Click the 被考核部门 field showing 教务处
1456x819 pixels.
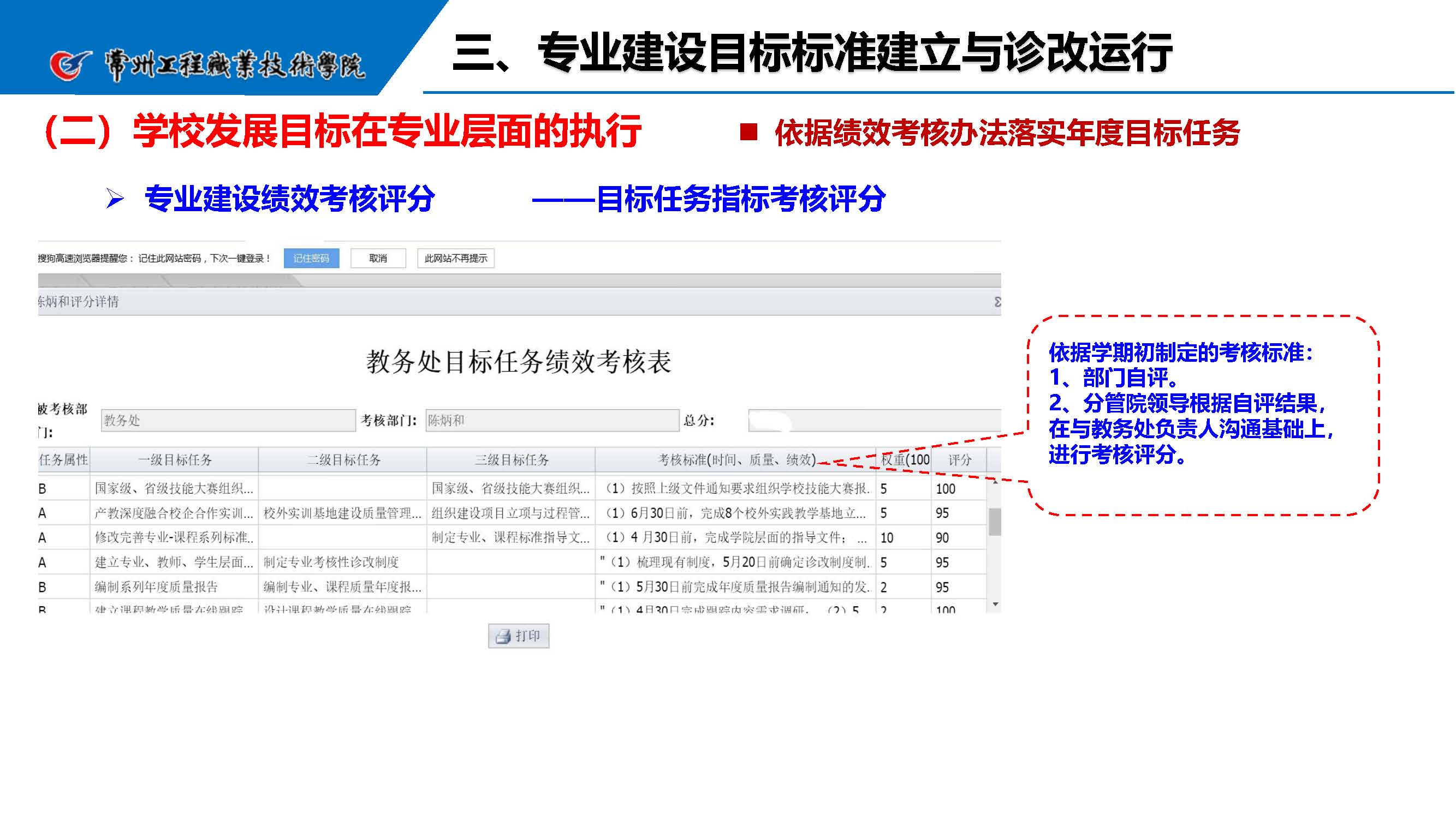[228, 420]
